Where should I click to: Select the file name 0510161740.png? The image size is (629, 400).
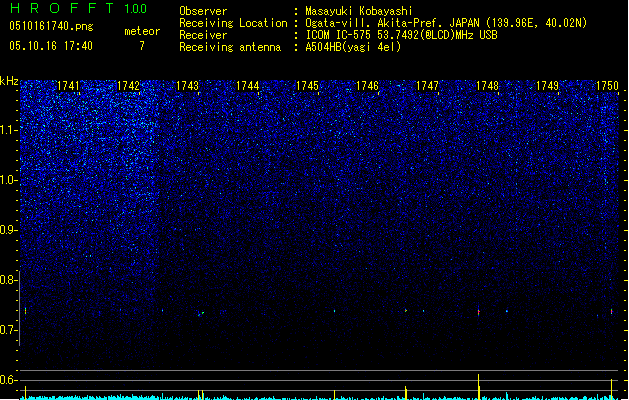click(51, 26)
